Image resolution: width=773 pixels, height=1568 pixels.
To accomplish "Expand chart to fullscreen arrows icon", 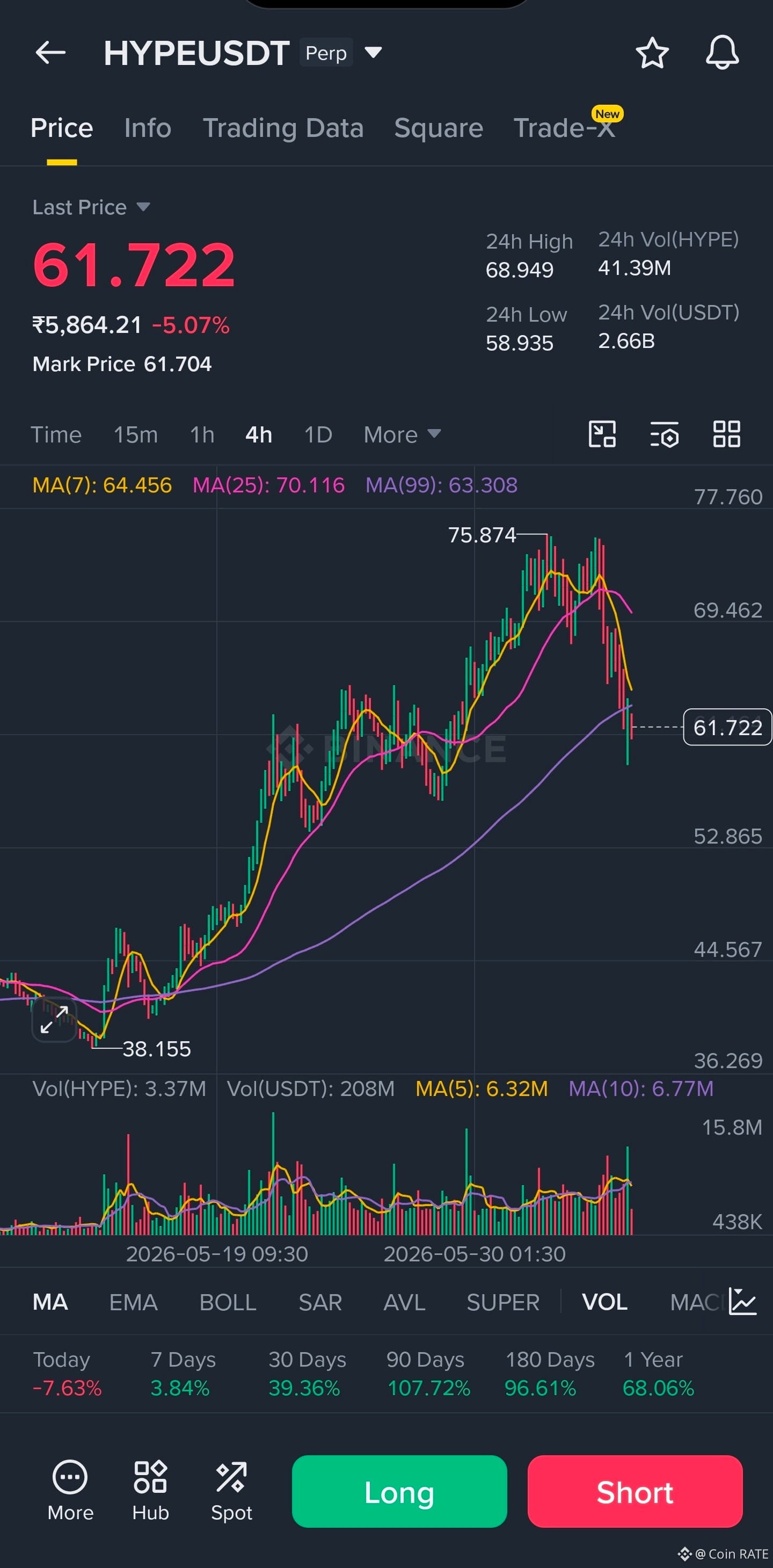I will pyautogui.click(x=54, y=1020).
